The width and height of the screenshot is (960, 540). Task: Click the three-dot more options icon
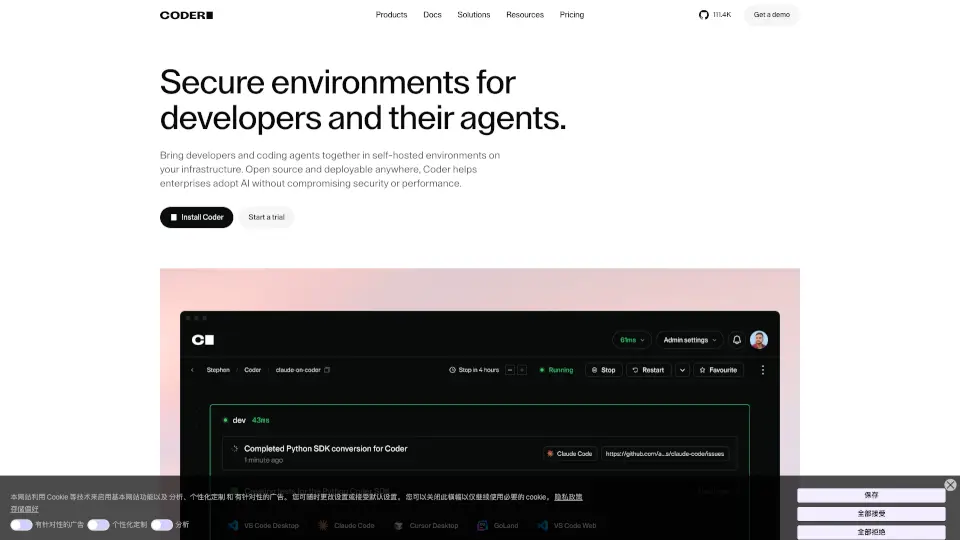click(763, 370)
